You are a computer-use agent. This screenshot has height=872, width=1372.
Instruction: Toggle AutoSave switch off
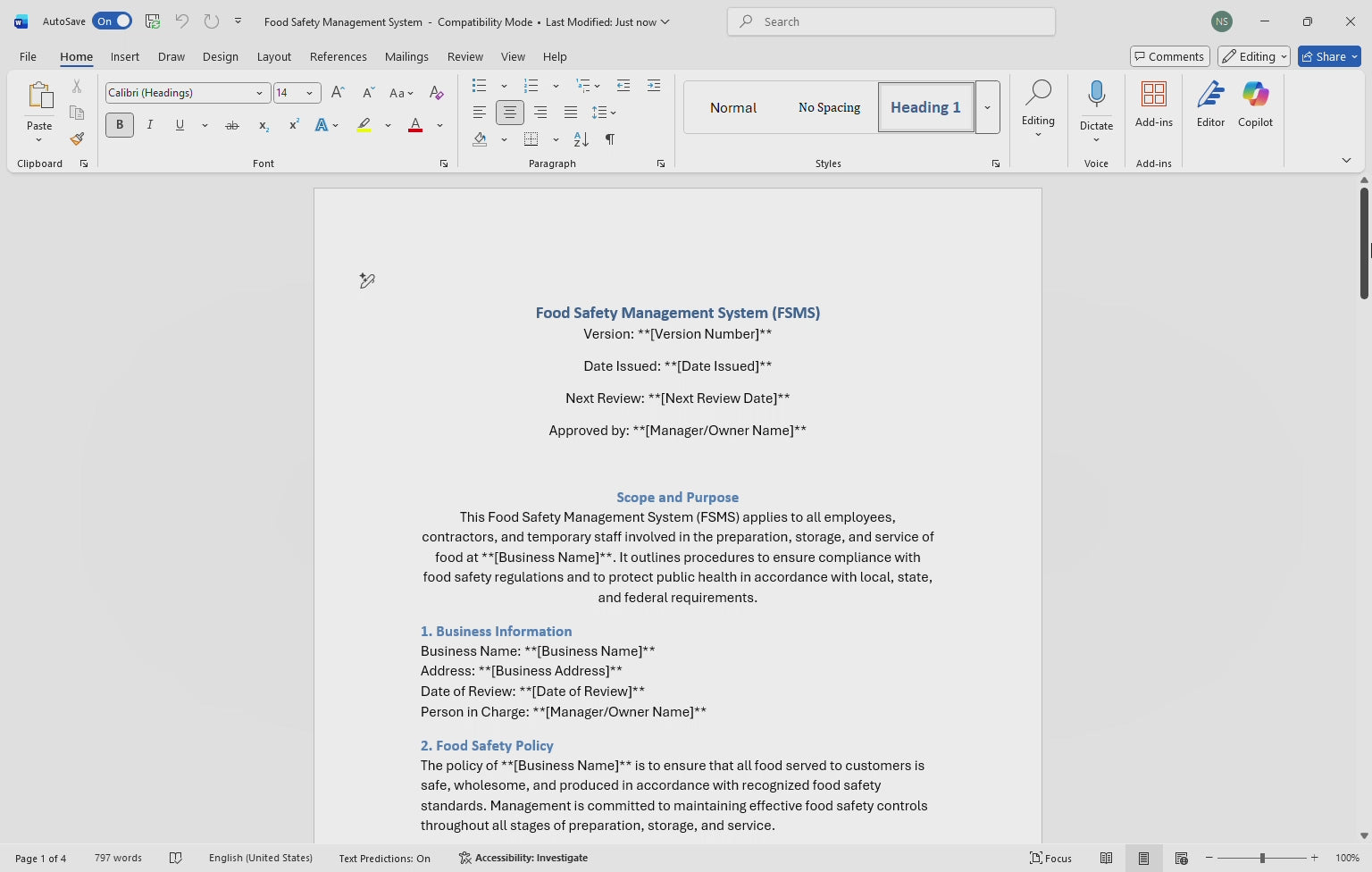click(112, 21)
